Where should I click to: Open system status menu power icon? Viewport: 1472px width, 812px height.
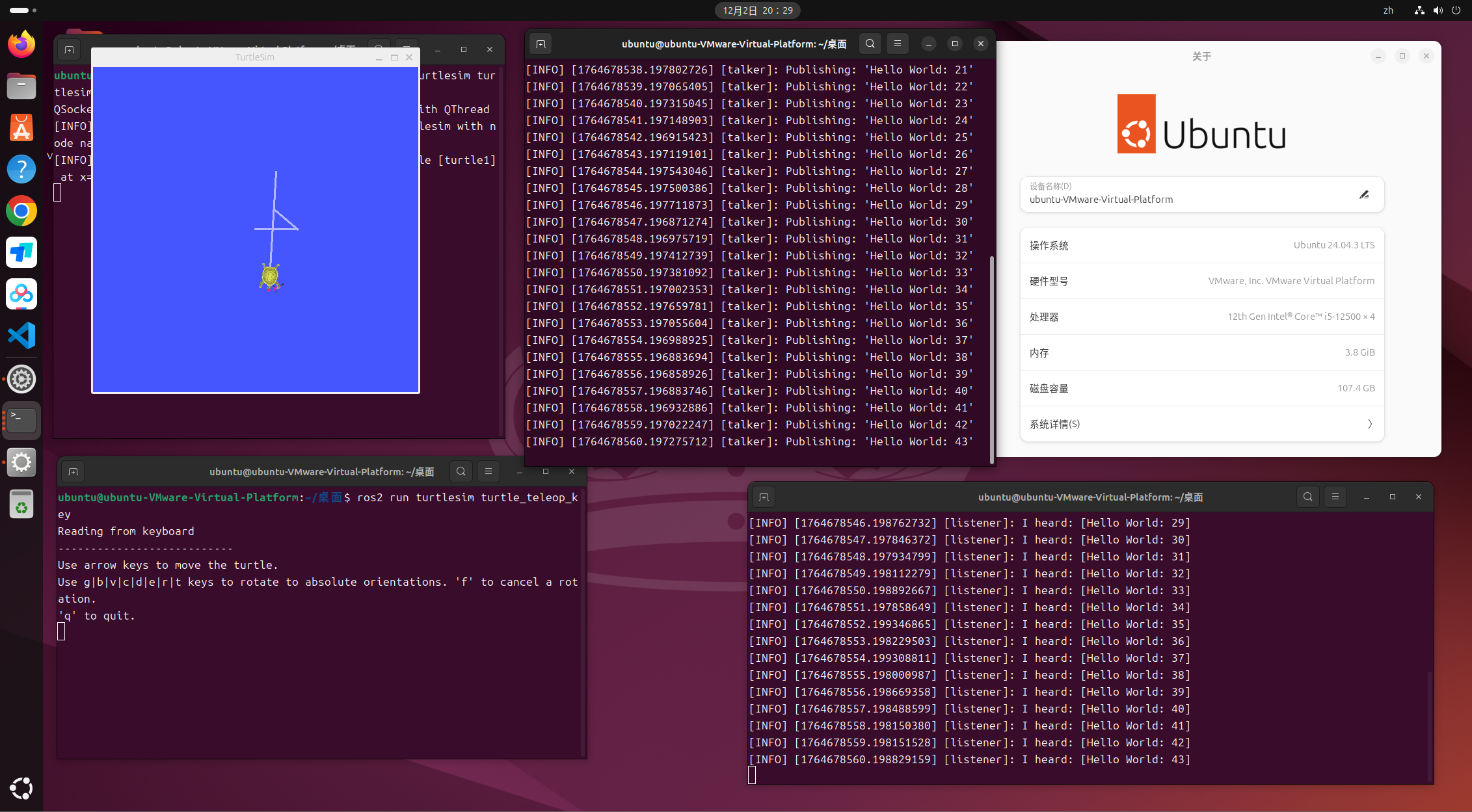pos(1456,10)
